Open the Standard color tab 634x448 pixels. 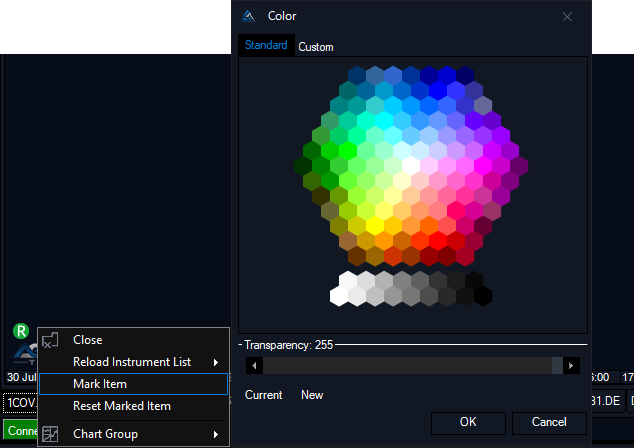coord(266,46)
